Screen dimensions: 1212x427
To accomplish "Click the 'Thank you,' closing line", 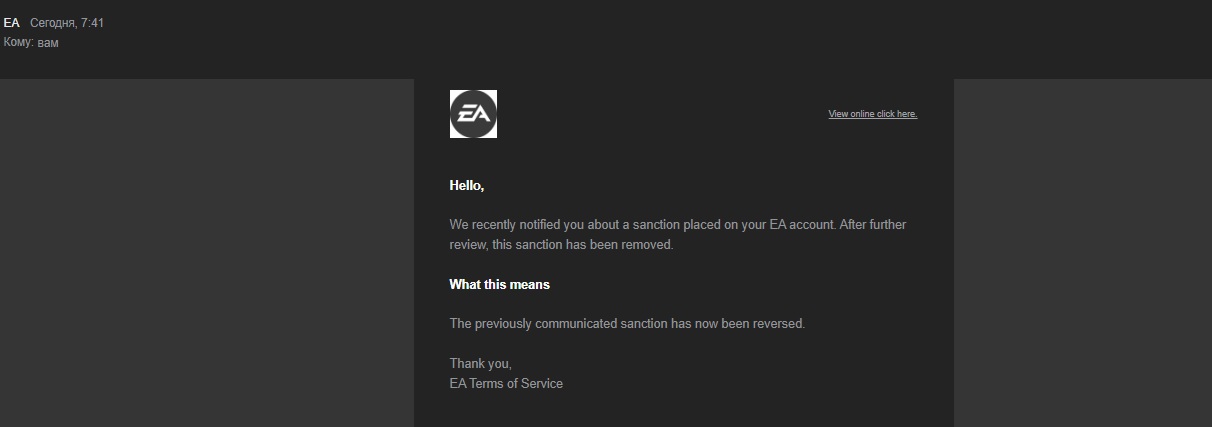I will (480, 364).
